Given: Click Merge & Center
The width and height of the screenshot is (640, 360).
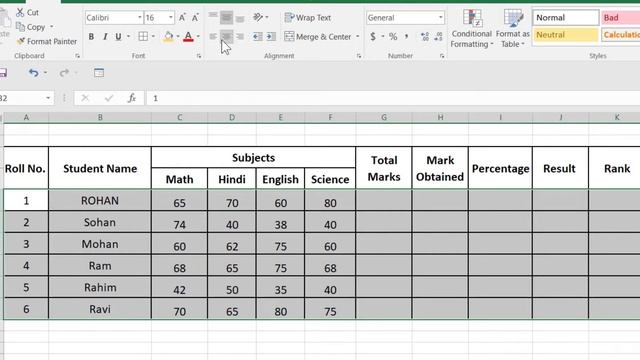Looking at the screenshot, I should pos(318,37).
